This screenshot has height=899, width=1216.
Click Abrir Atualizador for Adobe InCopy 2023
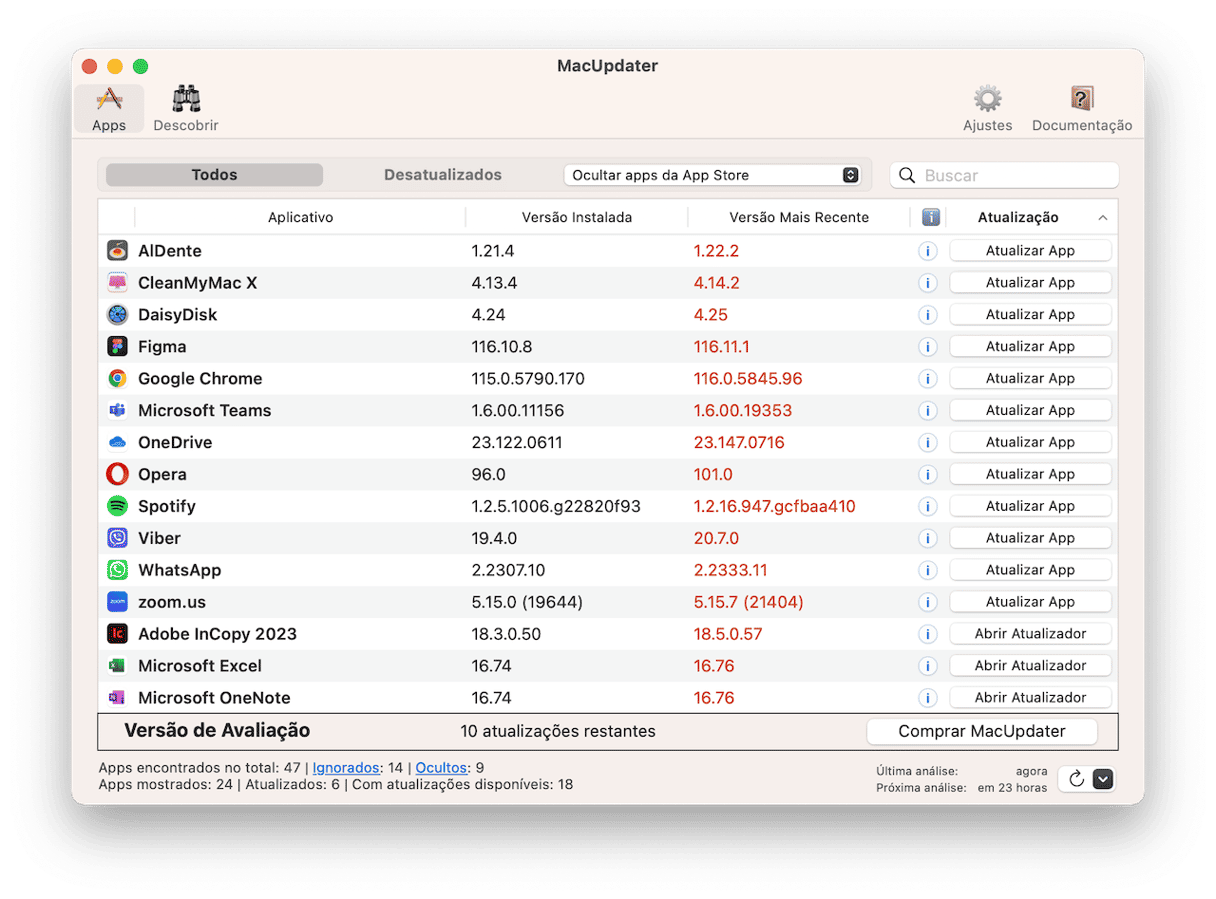1030,634
